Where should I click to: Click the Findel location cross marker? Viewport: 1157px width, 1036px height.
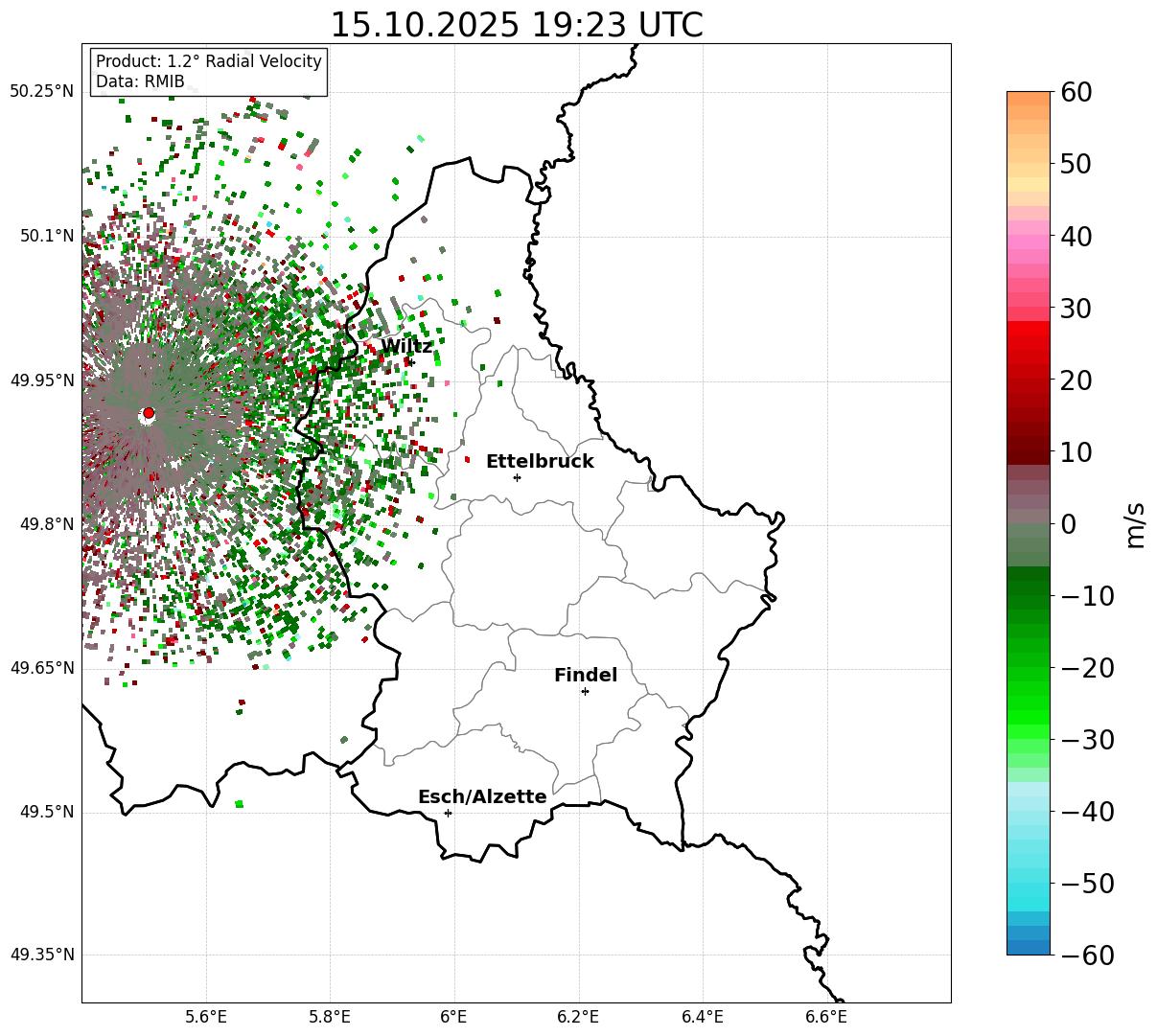[585, 691]
